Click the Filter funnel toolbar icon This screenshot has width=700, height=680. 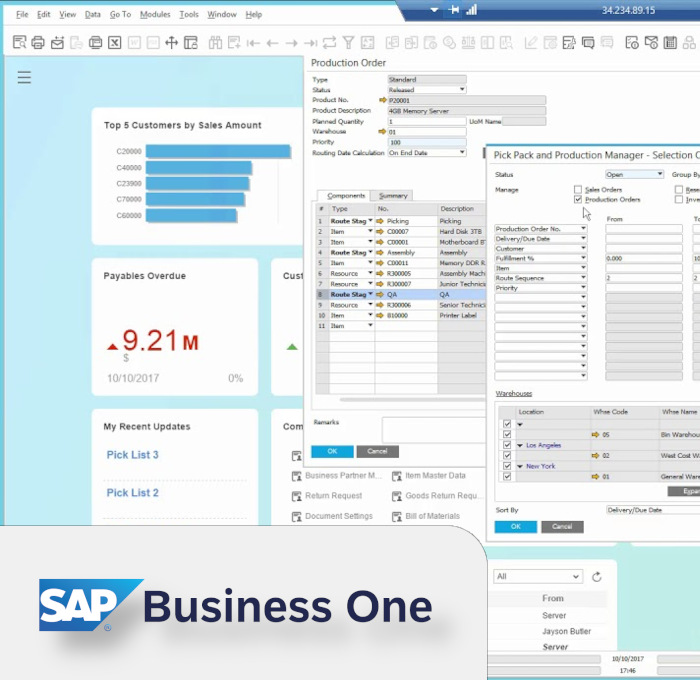pos(348,43)
